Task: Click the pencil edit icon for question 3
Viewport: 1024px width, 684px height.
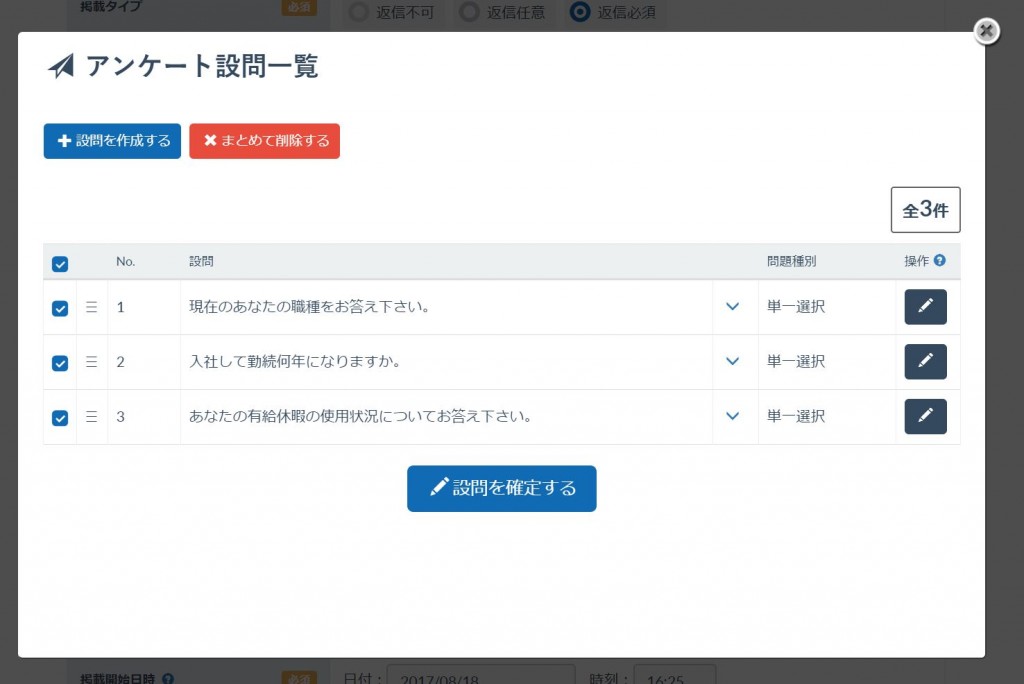Action: (925, 416)
